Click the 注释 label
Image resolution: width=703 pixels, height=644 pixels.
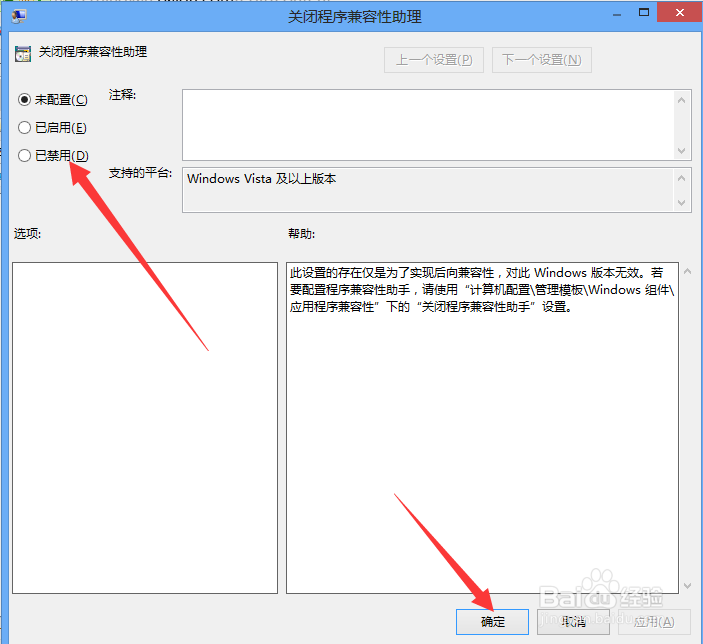(x=122, y=95)
